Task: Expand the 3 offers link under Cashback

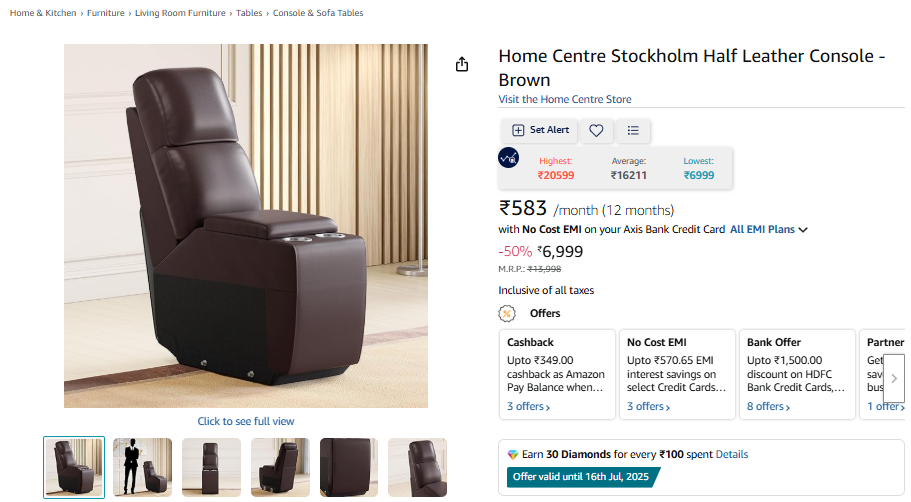Action: 531,407
